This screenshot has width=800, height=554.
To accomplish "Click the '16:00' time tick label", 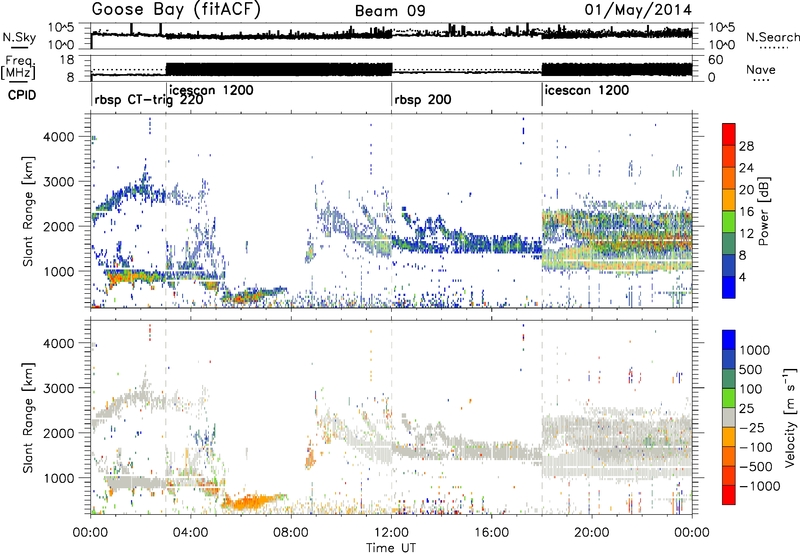I will (491, 533).
